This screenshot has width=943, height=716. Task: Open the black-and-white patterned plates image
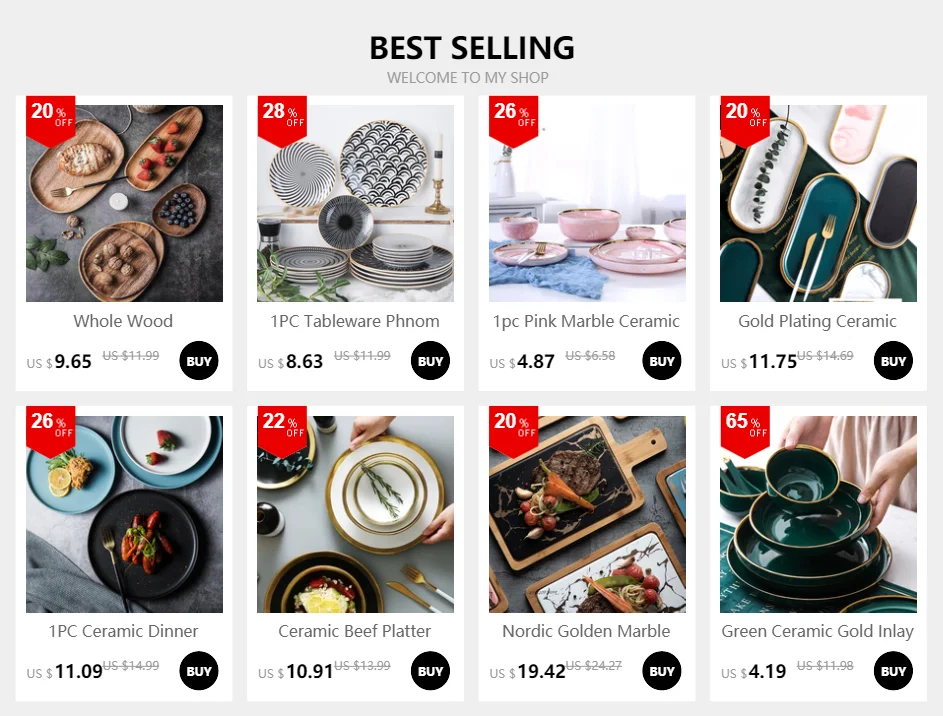coord(355,203)
